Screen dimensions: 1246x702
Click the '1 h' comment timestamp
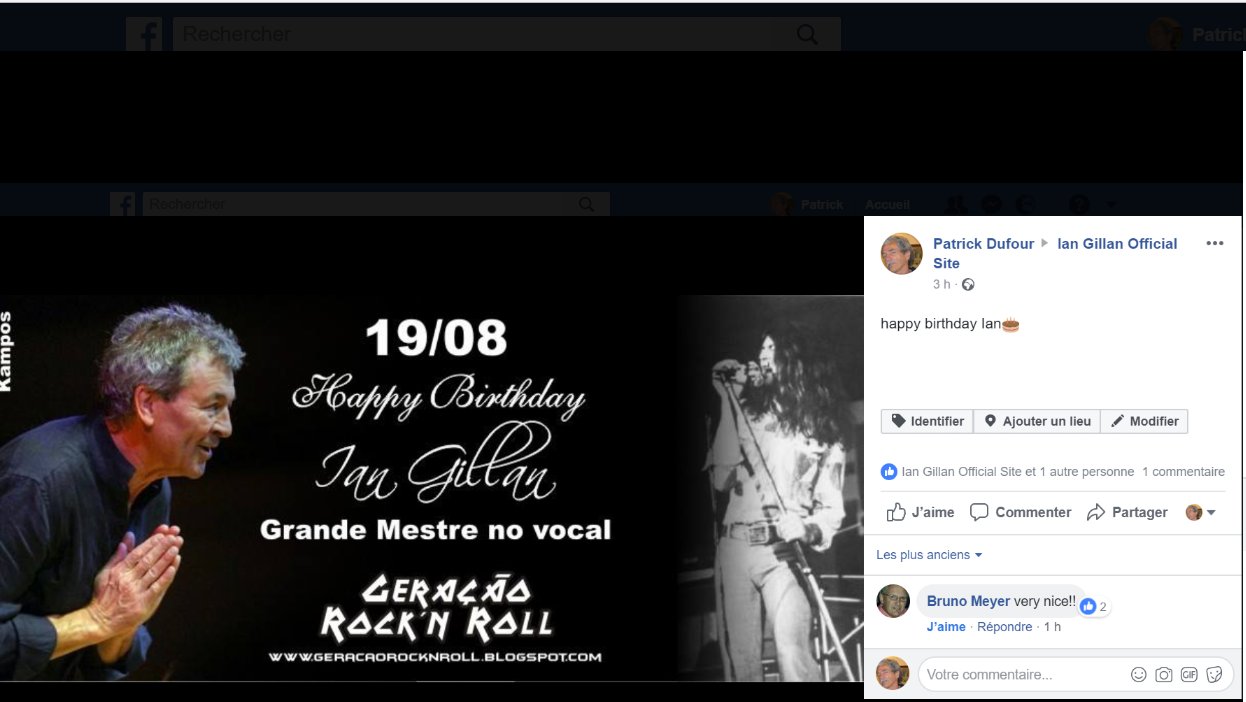click(1052, 627)
